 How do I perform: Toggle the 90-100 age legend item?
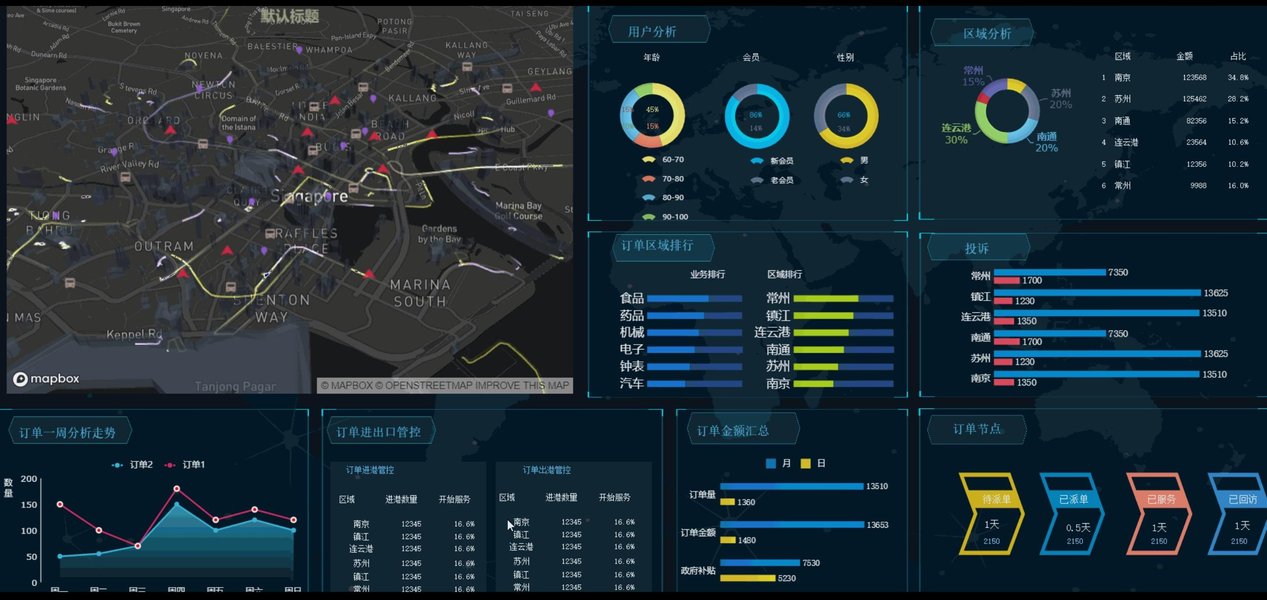tap(664, 217)
